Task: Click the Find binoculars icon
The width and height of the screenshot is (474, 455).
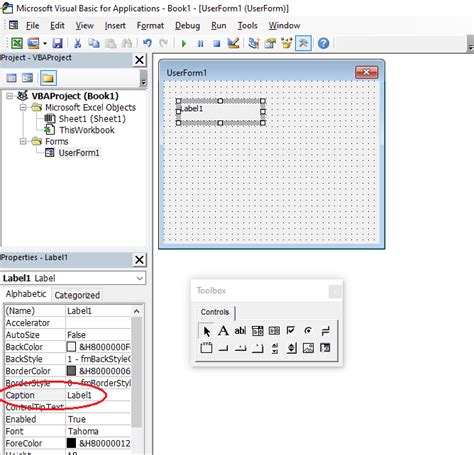Action: (x=127, y=43)
